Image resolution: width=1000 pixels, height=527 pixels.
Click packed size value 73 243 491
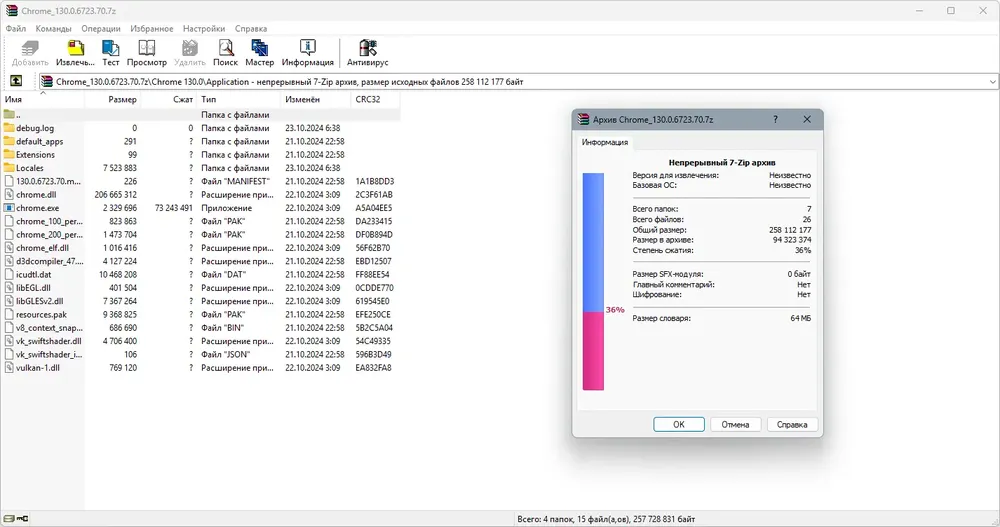173,208
